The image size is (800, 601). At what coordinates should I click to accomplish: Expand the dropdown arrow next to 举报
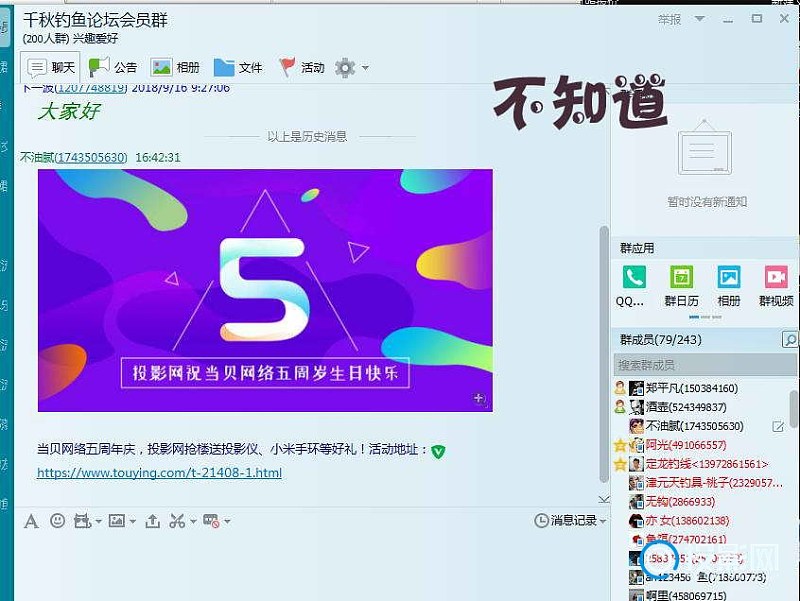click(699, 19)
